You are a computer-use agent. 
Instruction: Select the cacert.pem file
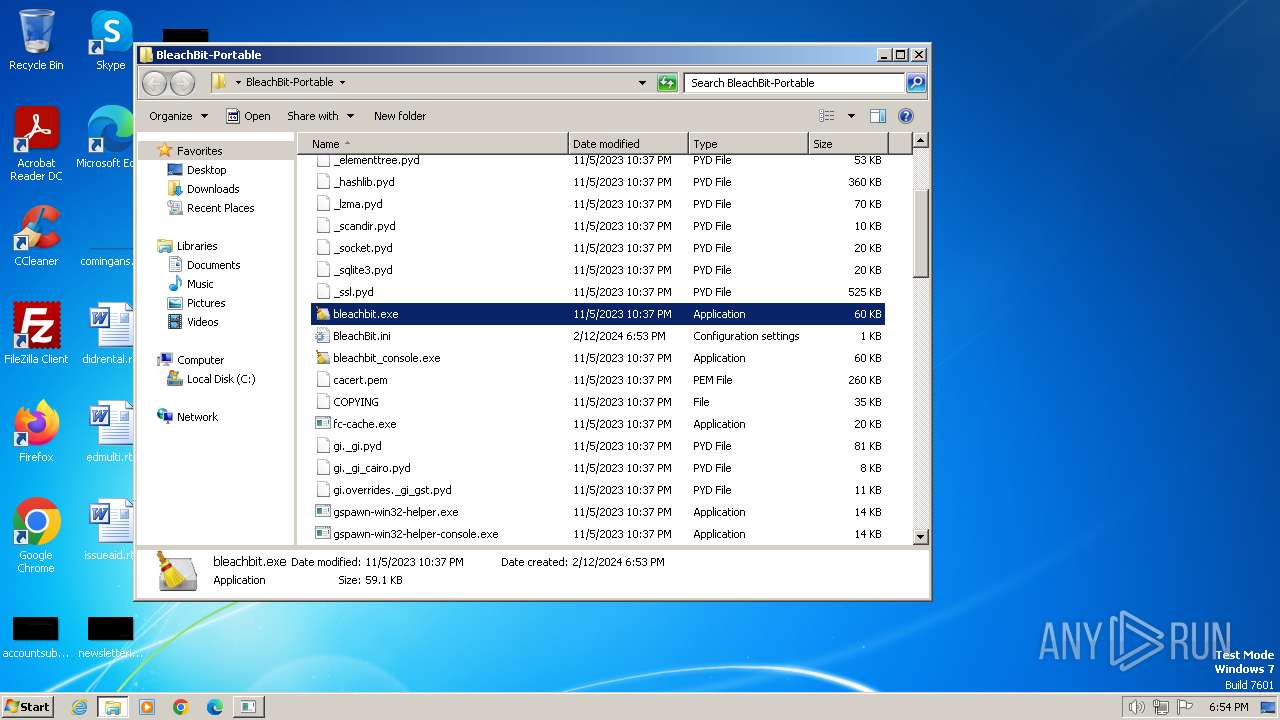360,380
